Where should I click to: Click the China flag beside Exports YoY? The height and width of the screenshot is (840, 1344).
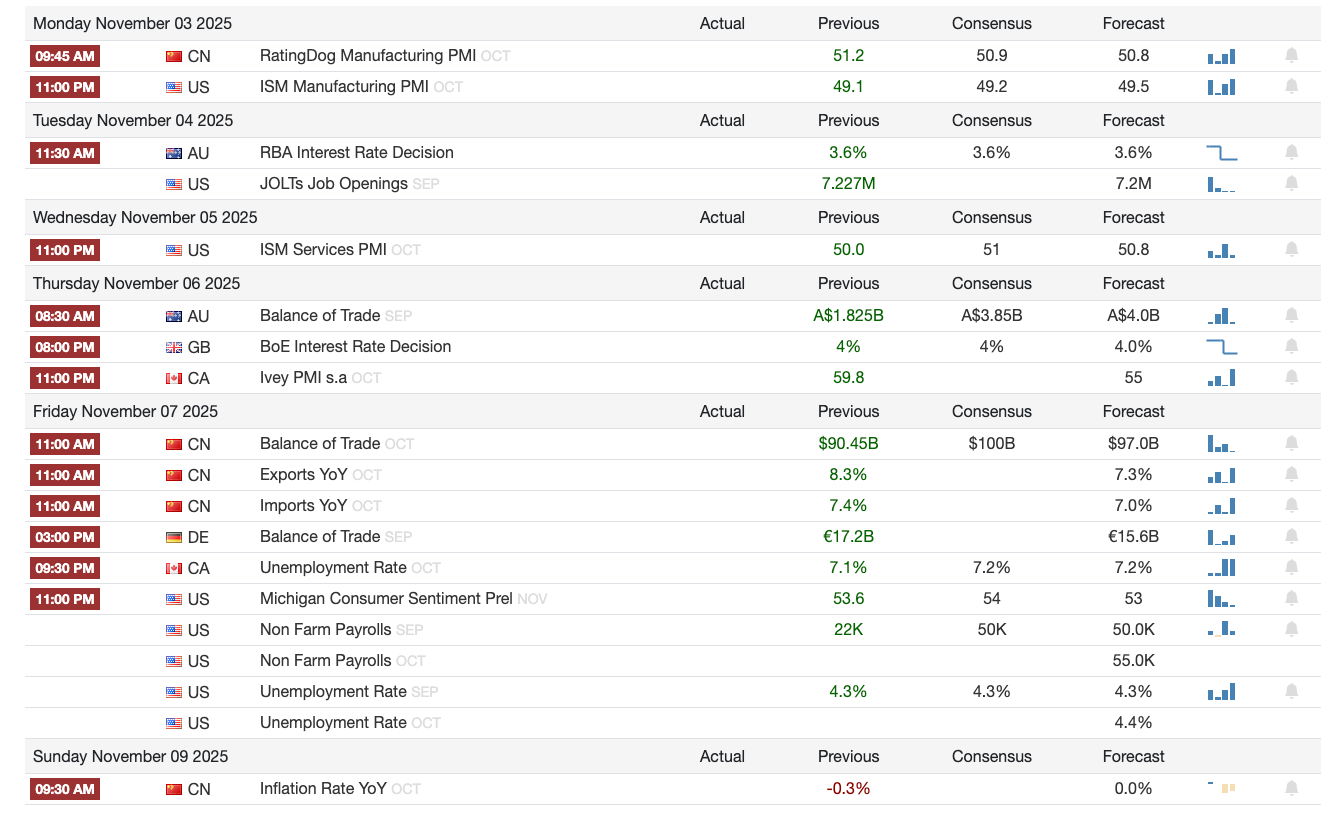point(174,475)
